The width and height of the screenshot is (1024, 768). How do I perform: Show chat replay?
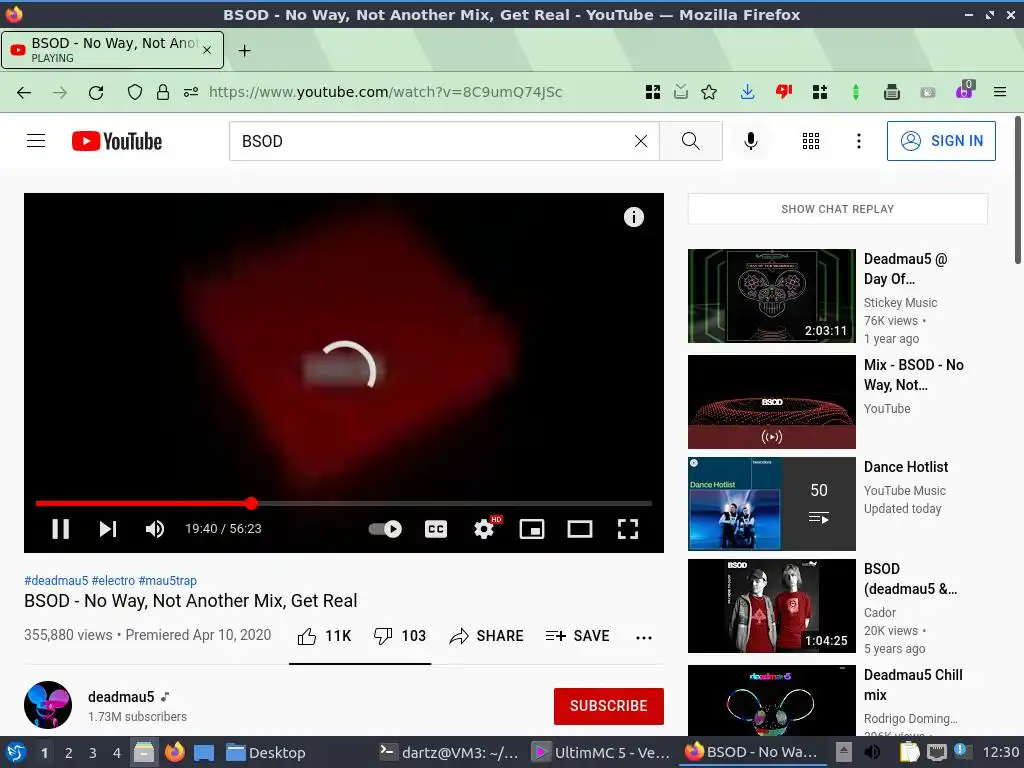pos(837,209)
